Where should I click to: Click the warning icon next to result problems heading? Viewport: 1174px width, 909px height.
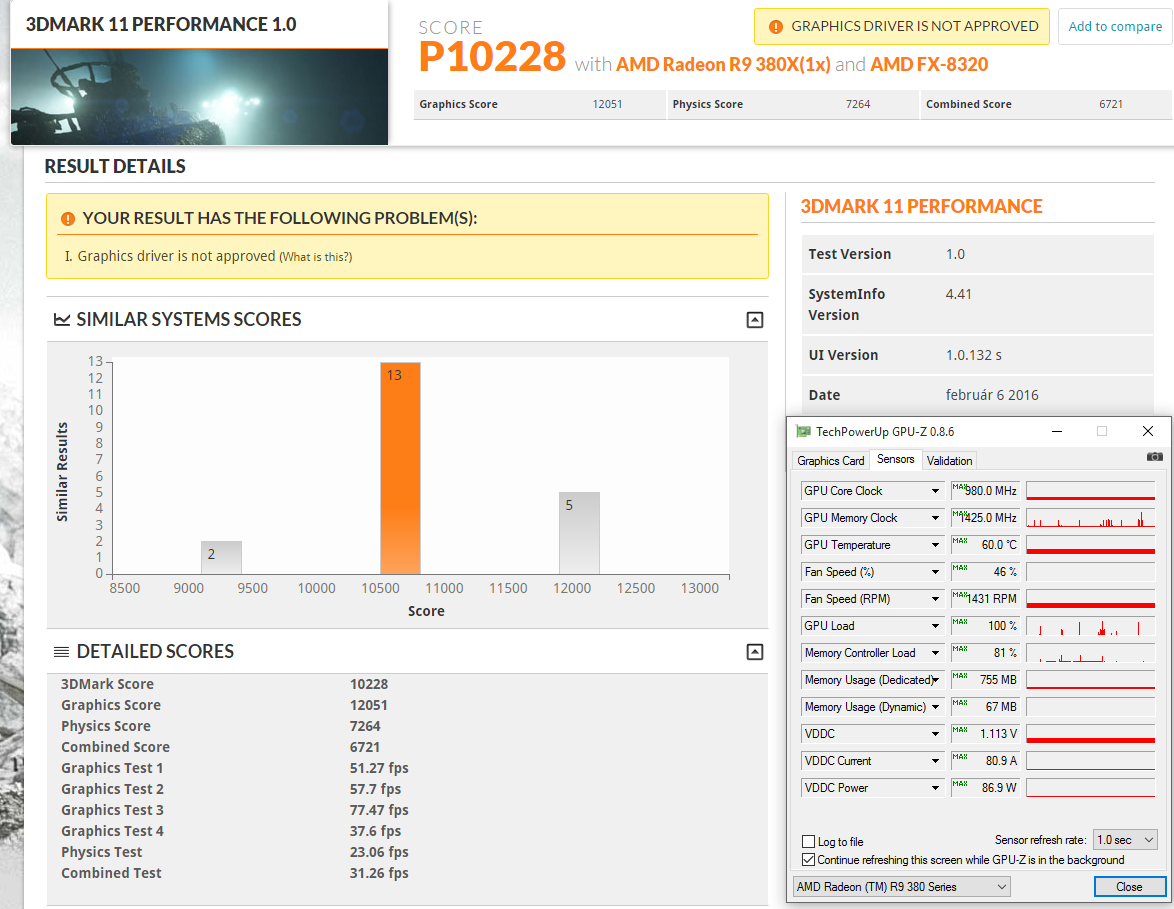(67, 219)
